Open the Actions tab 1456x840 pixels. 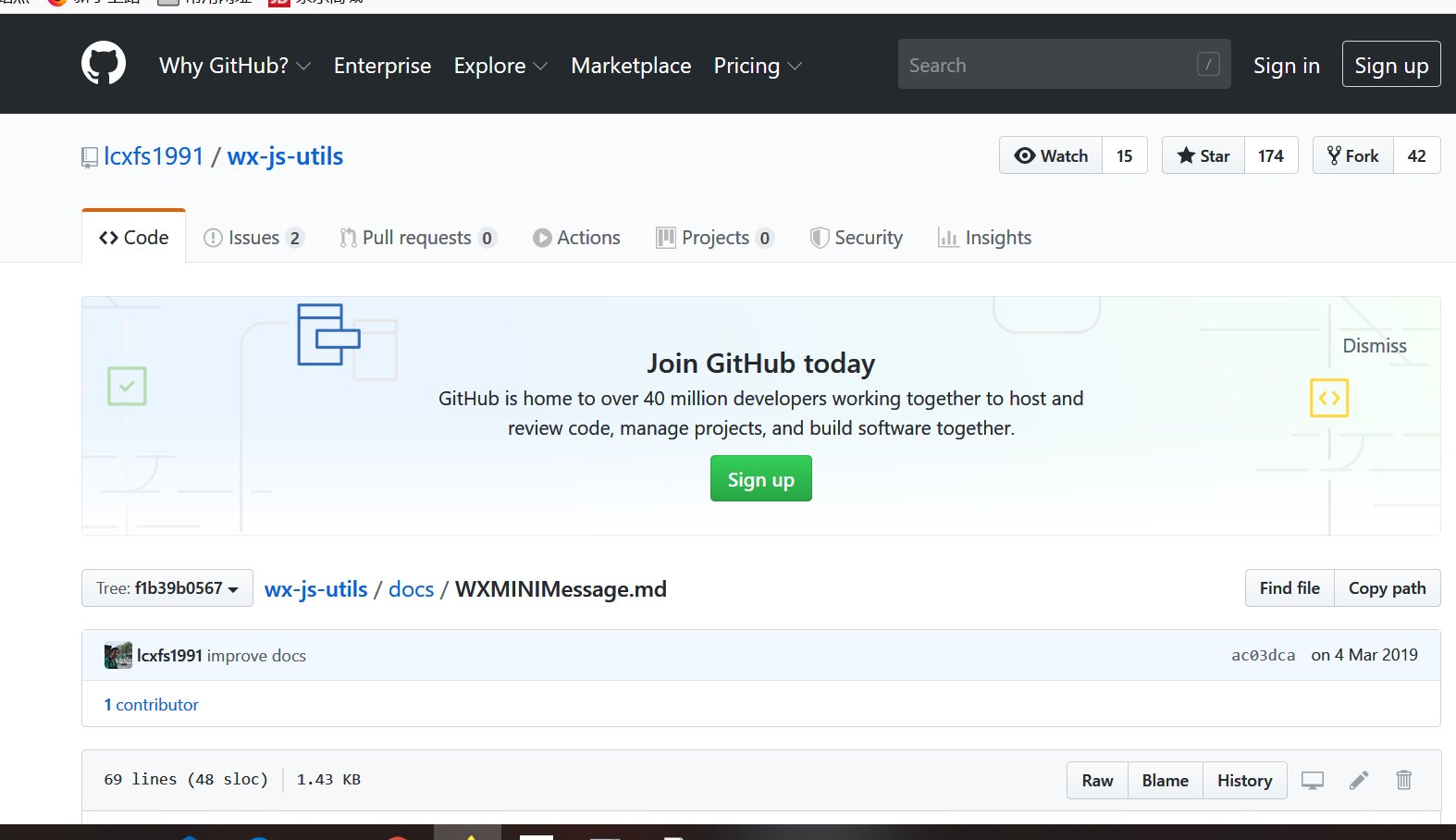[x=576, y=238]
